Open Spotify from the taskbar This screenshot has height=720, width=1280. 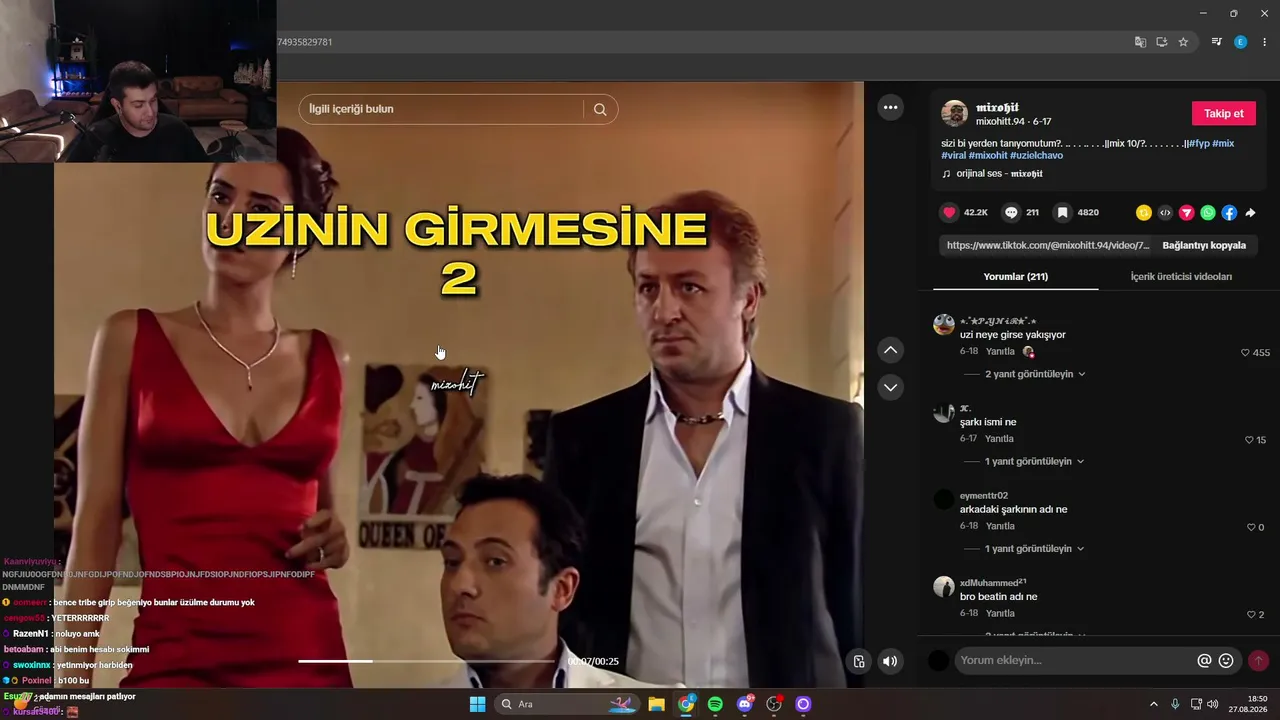715,704
